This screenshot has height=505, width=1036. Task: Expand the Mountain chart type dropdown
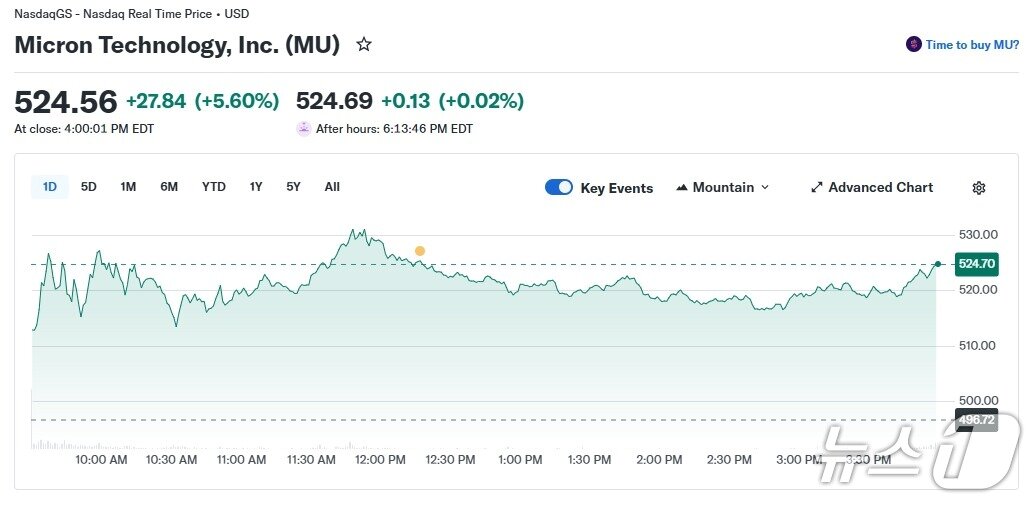pos(765,188)
